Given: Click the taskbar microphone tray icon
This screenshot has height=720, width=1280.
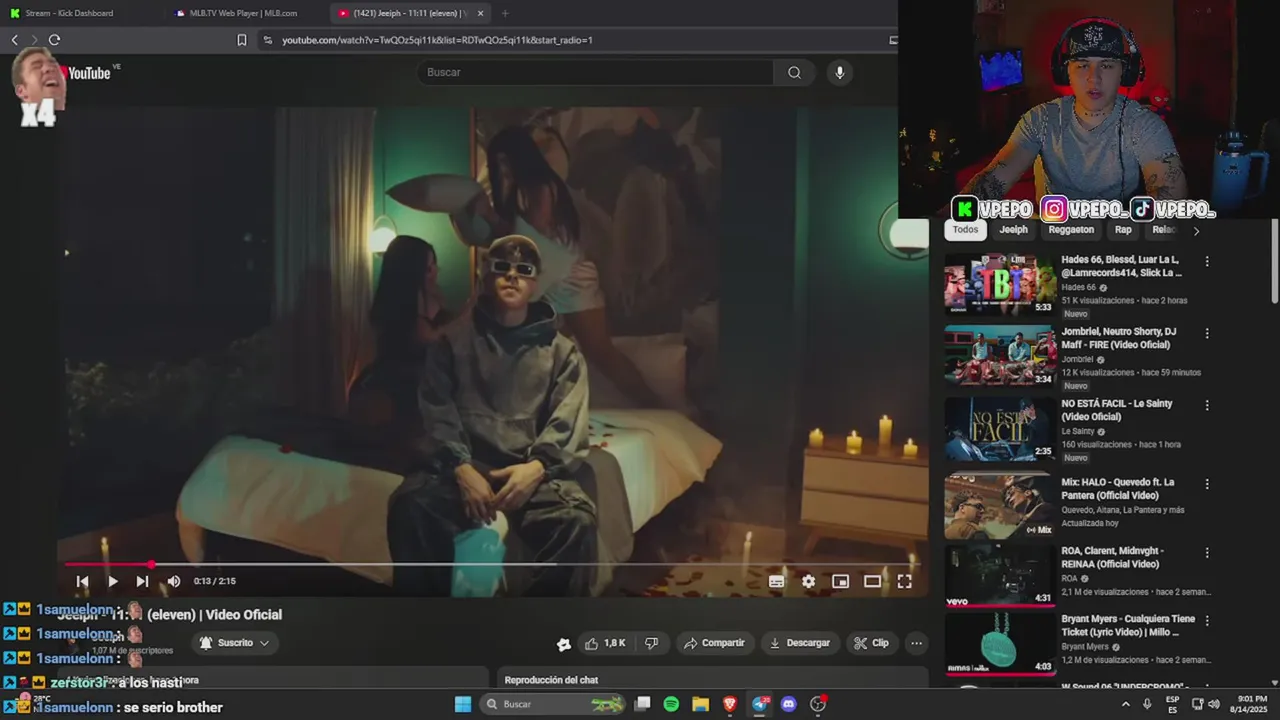Looking at the screenshot, I should (1147, 704).
